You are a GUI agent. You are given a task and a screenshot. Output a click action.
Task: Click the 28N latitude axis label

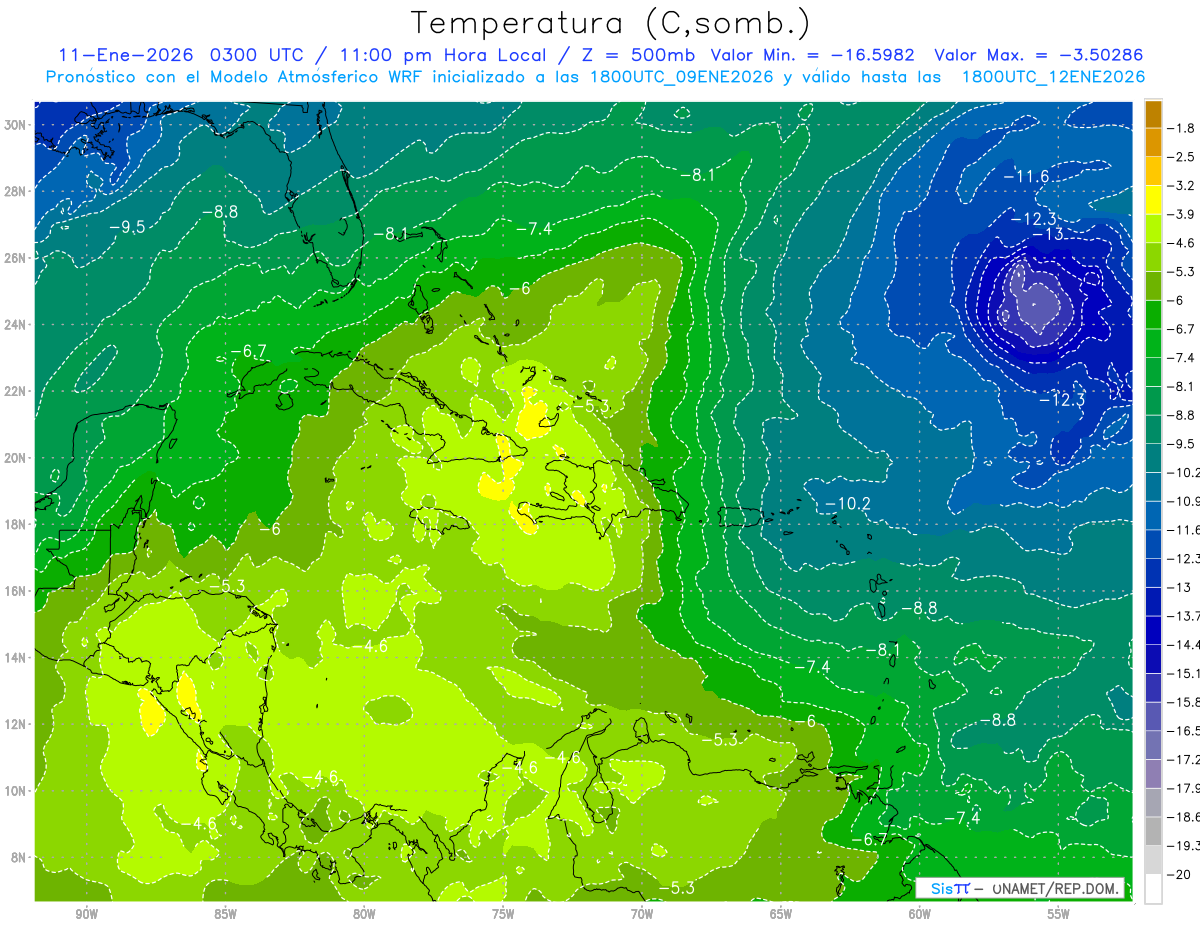(x=16, y=191)
